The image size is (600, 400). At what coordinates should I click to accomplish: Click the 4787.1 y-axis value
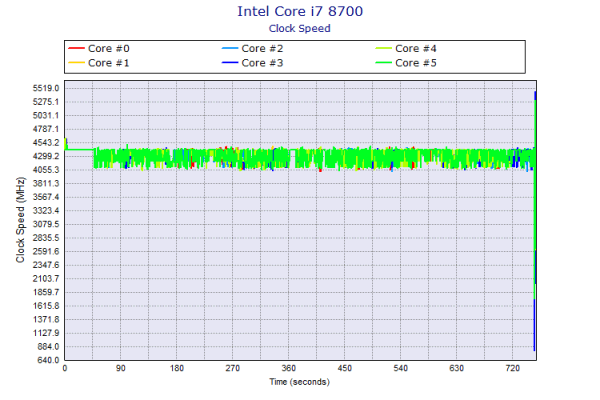click(x=46, y=129)
